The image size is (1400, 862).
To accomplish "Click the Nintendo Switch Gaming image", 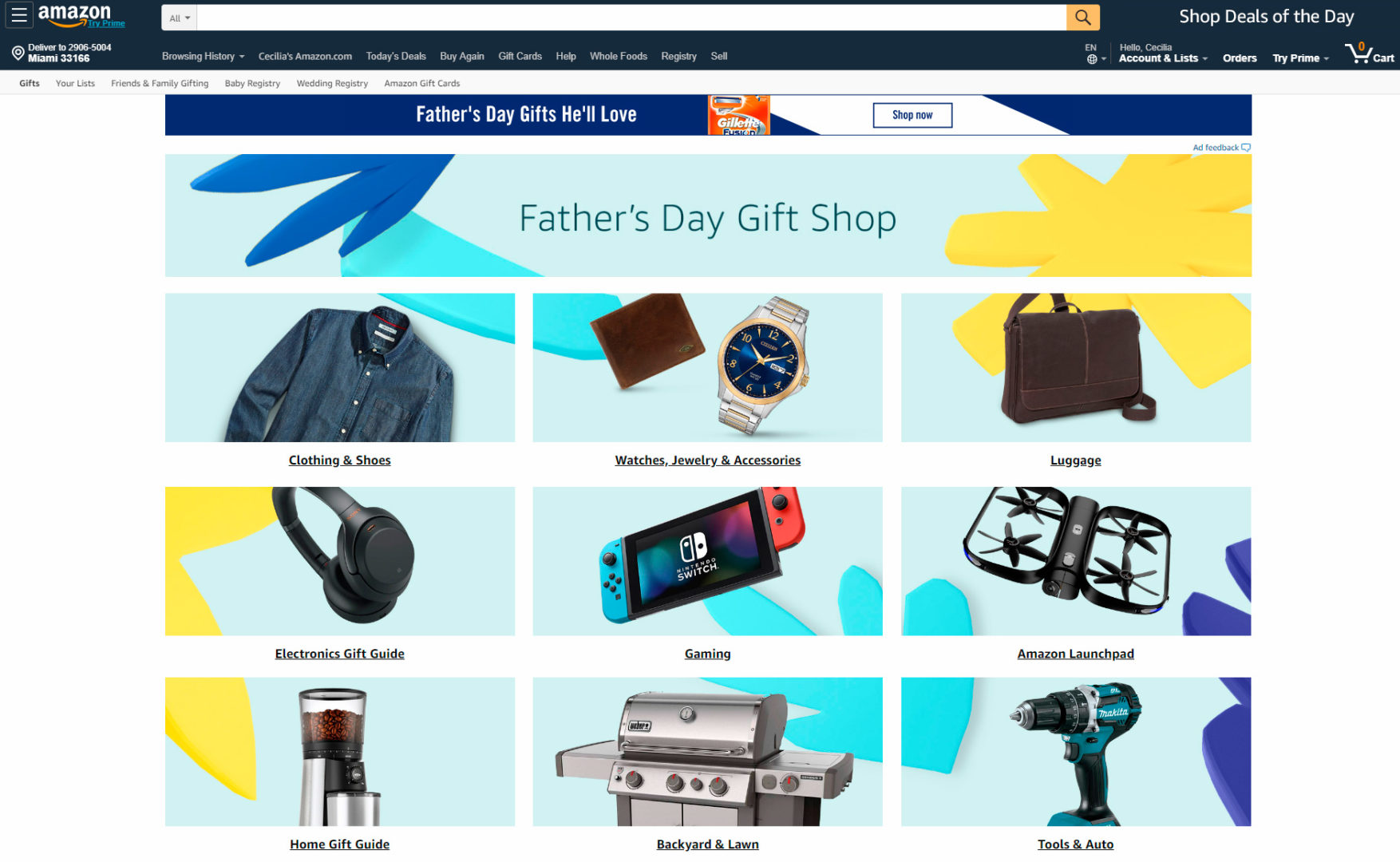I will click(x=708, y=561).
